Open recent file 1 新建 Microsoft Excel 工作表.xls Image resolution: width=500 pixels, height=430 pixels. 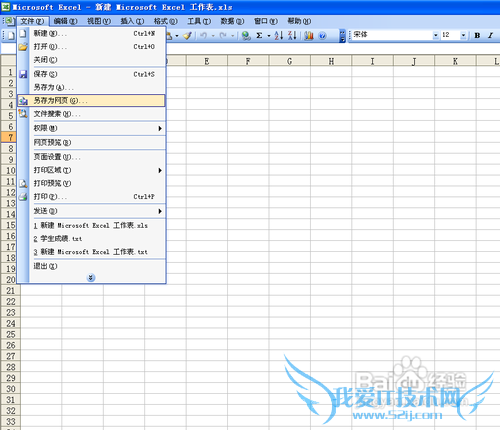[x=91, y=226]
